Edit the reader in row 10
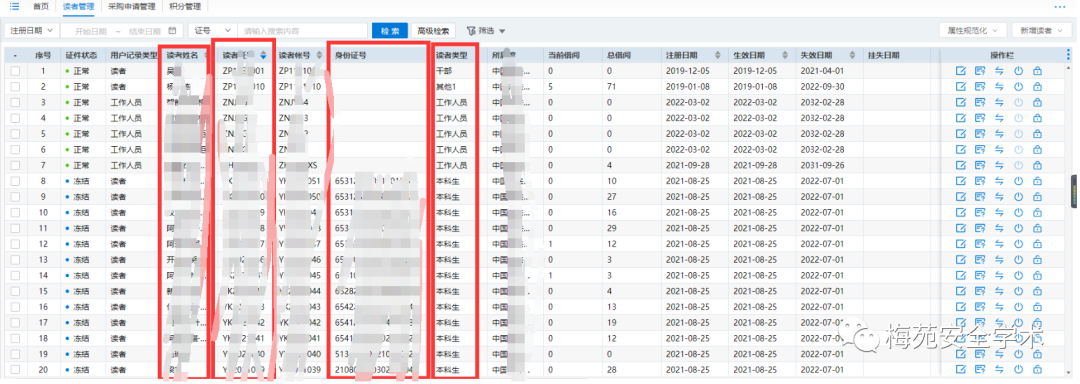1080x384 pixels. [x=961, y=213]
